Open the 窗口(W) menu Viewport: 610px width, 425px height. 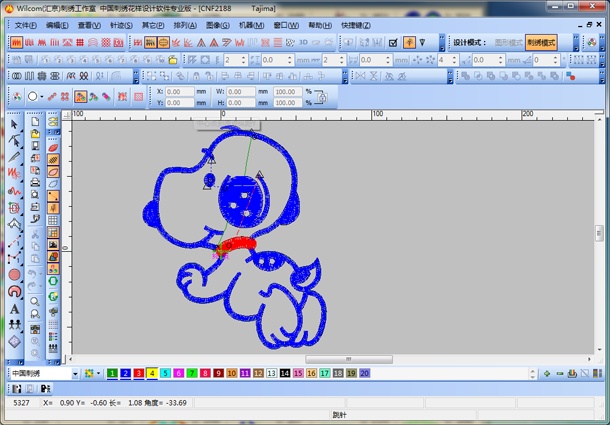(286, 25)
